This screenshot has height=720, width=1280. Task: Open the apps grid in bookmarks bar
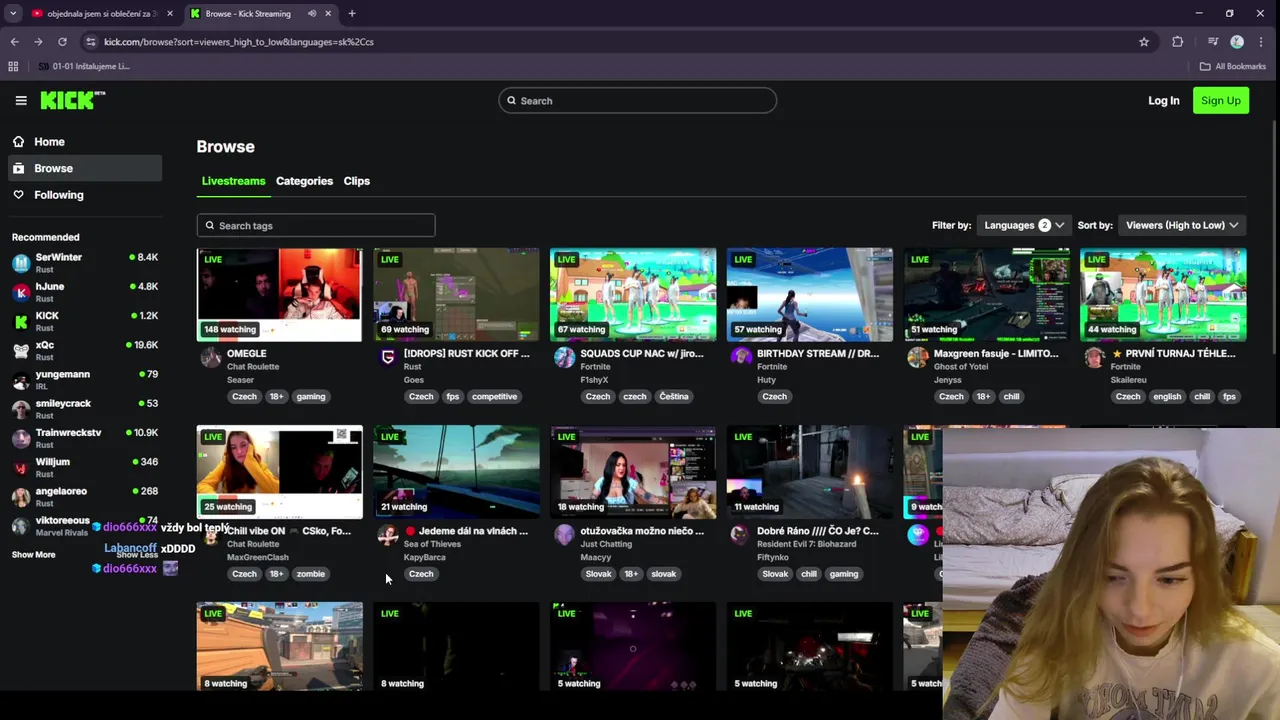[x=13, y=66]
